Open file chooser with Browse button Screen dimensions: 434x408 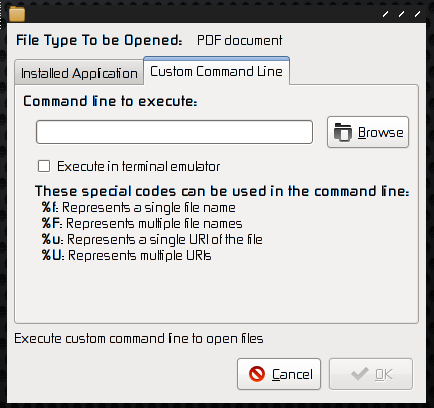coord(368,132)
